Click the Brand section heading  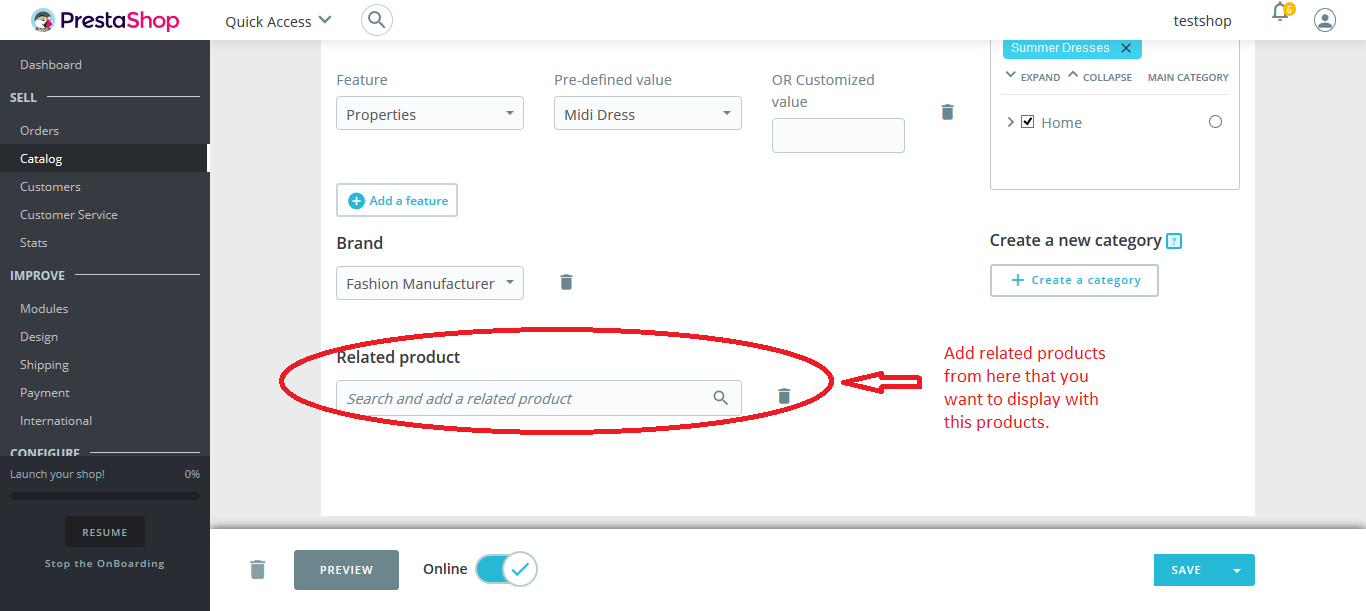359,243
